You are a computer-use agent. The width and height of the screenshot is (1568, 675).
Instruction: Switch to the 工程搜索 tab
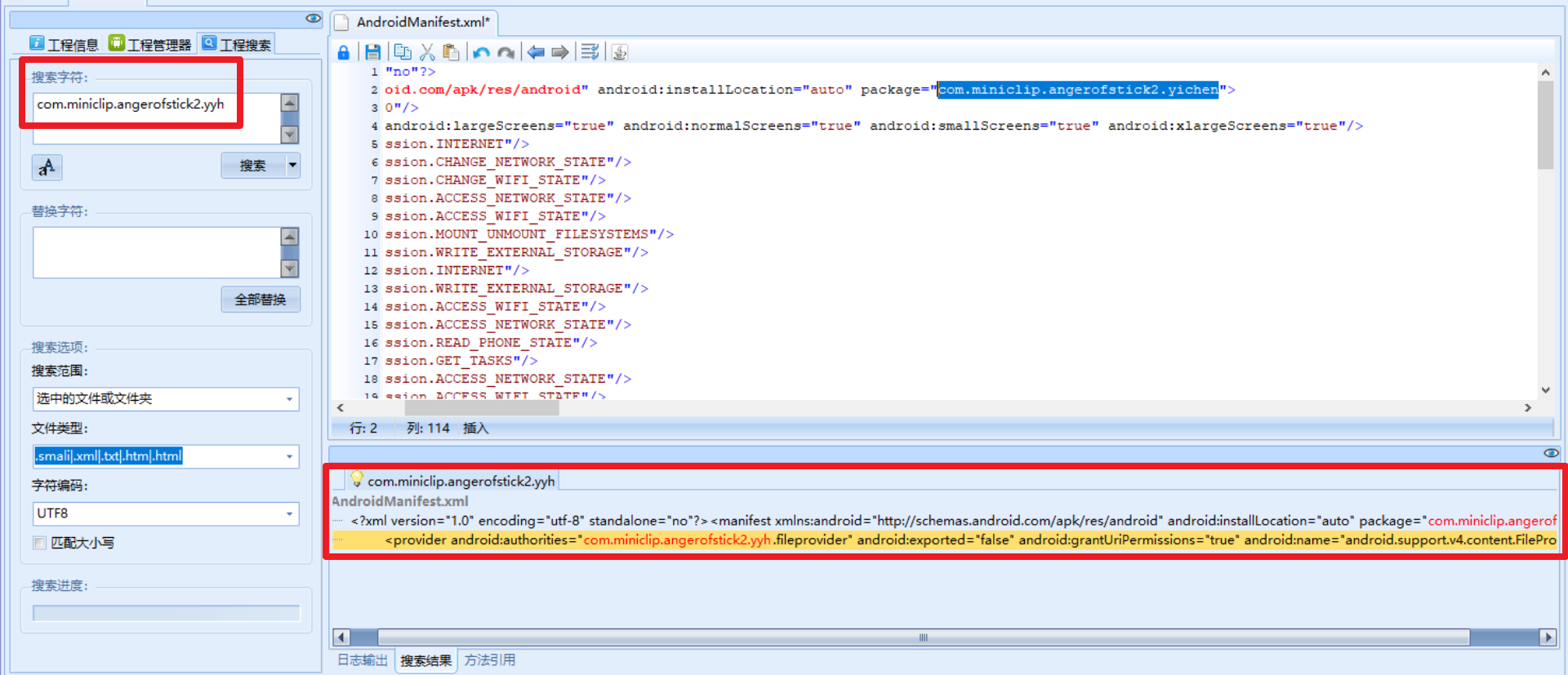click(x=236, y=44)
